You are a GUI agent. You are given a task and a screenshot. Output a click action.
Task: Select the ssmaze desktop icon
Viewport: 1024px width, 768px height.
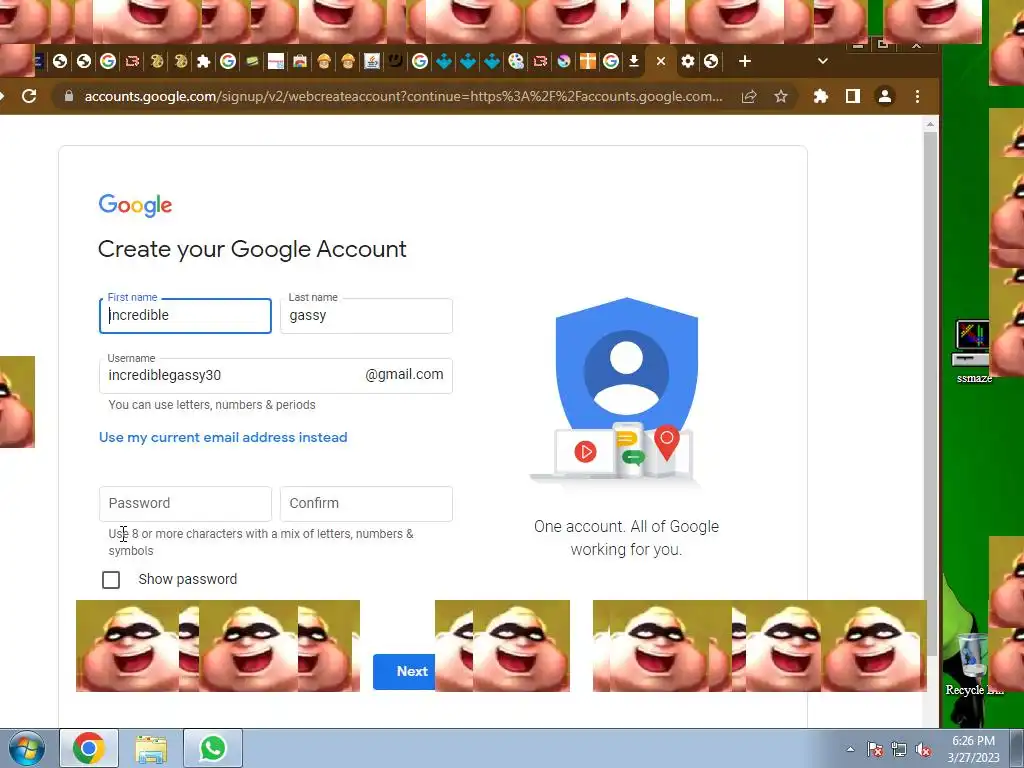tap(973, 351)
